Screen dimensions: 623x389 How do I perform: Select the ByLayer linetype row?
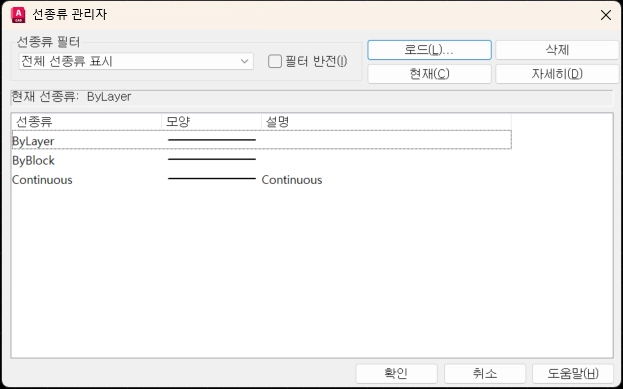[x=262, y=140]
